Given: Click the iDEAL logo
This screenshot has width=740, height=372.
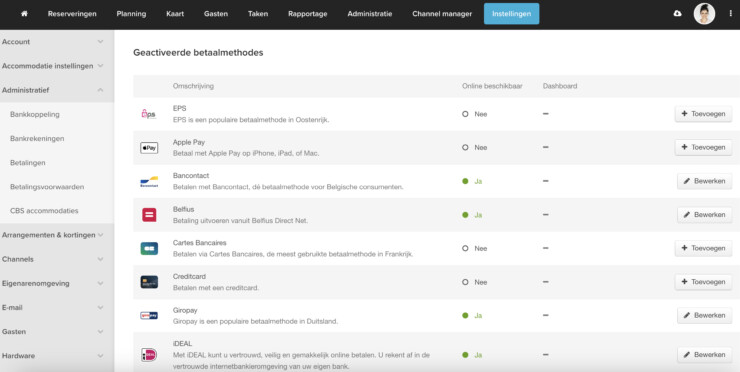Looking at the screenshot, I should pos(149,355).
